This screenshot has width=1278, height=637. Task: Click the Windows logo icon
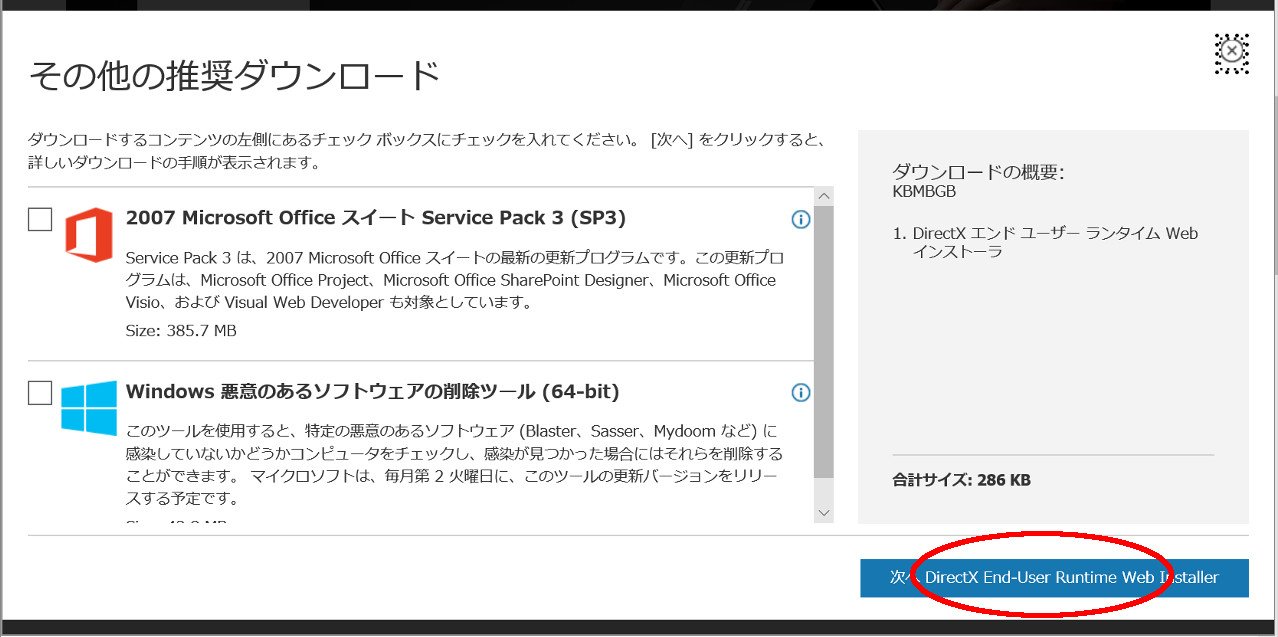click(88, 408)
